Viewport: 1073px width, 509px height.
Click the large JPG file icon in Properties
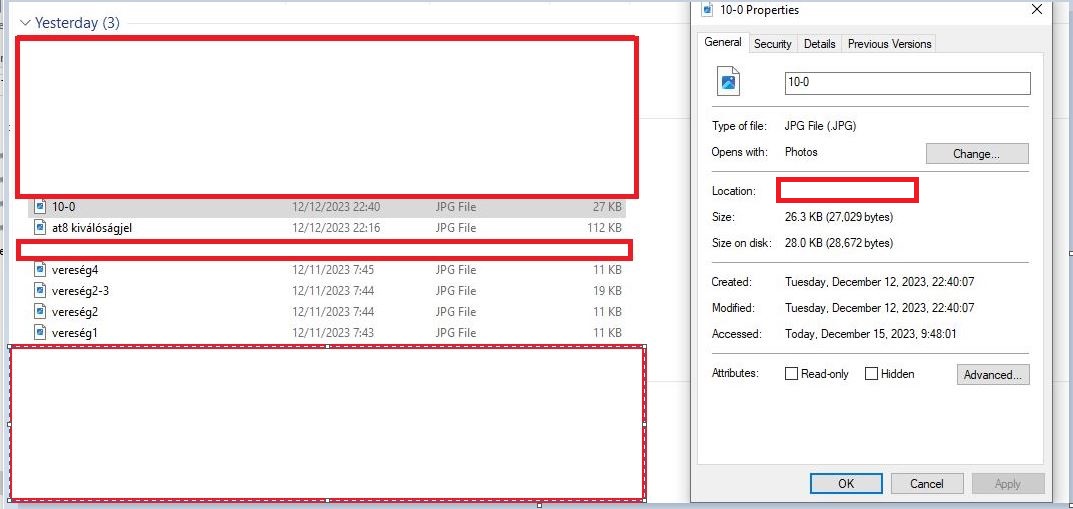click(728, 81)
